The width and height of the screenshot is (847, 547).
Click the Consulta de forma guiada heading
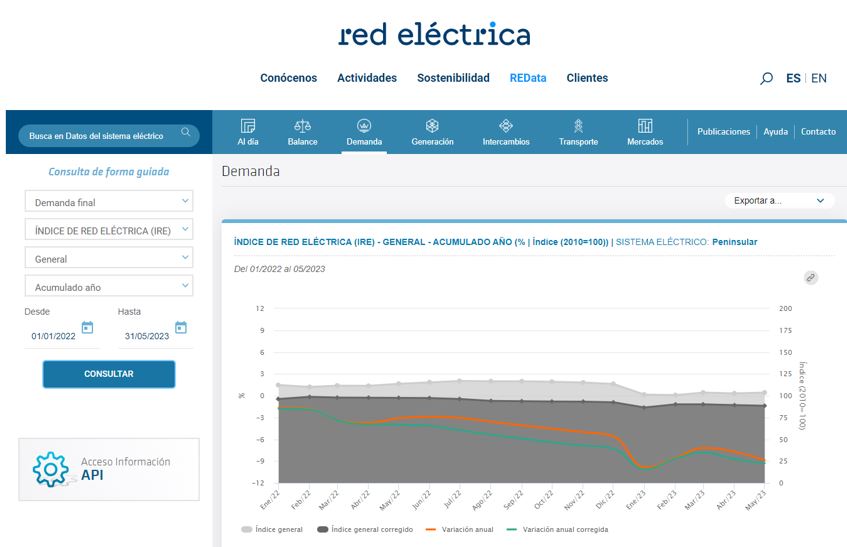pyautogui.click(x=109, y=172)
